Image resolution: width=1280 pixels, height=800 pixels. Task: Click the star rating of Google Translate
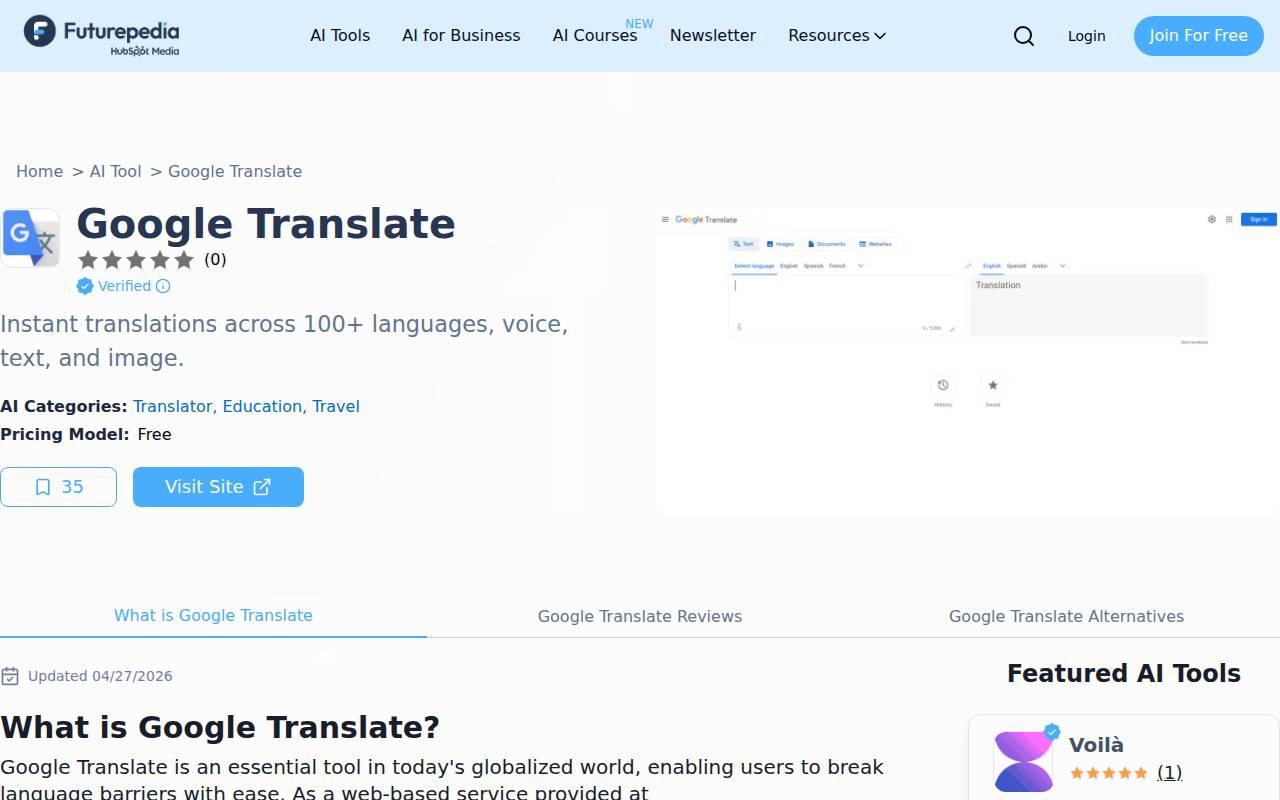coord(136,260)
